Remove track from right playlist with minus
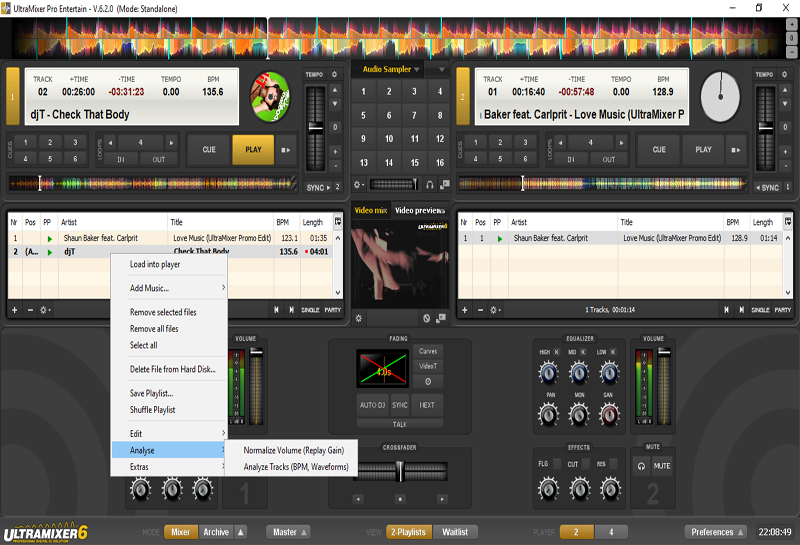The image size is (800, 545). pyautogui.click(x=480, y=310)
